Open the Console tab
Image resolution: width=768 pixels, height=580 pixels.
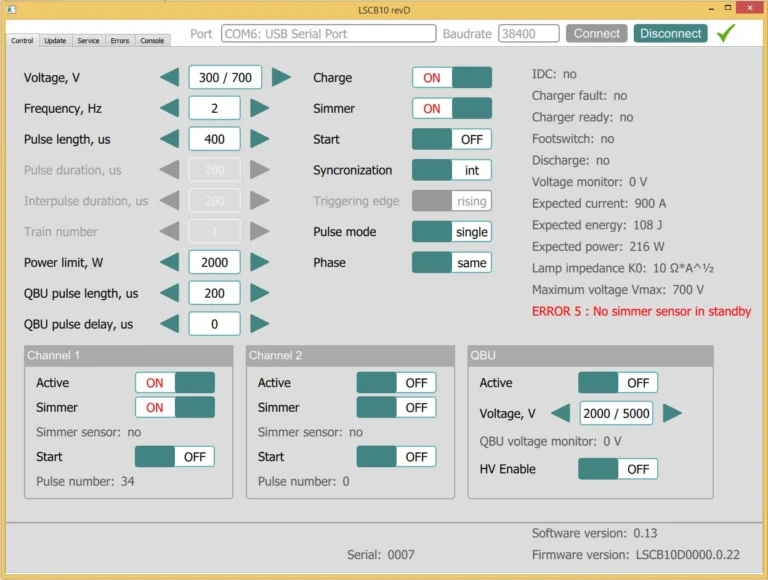coord(152,41)
